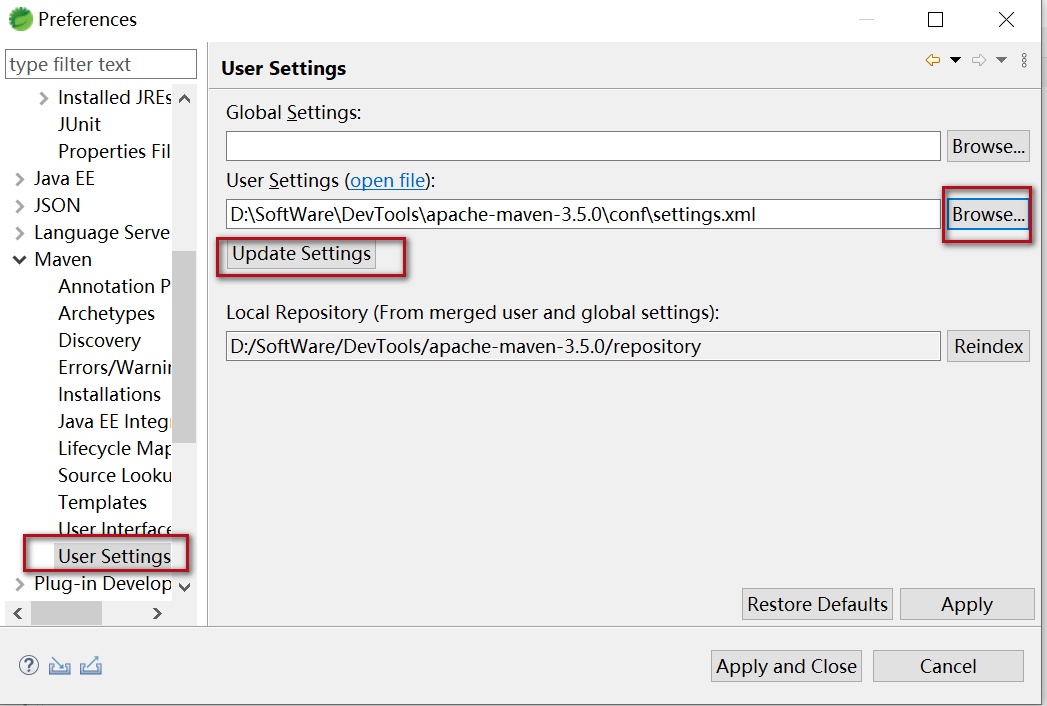
Task: Expand the Java EE tree node
Action: (20, 179)
